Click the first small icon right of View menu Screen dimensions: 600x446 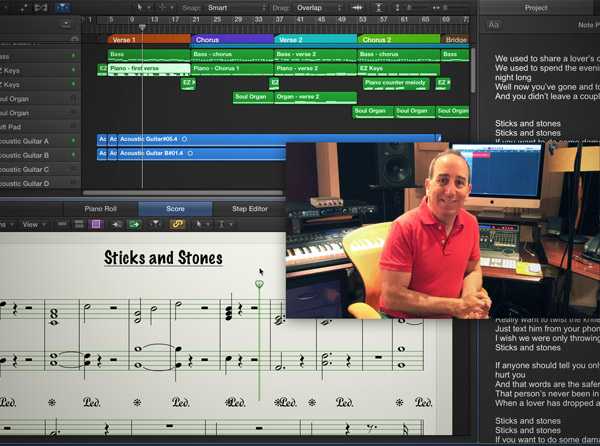62,224
